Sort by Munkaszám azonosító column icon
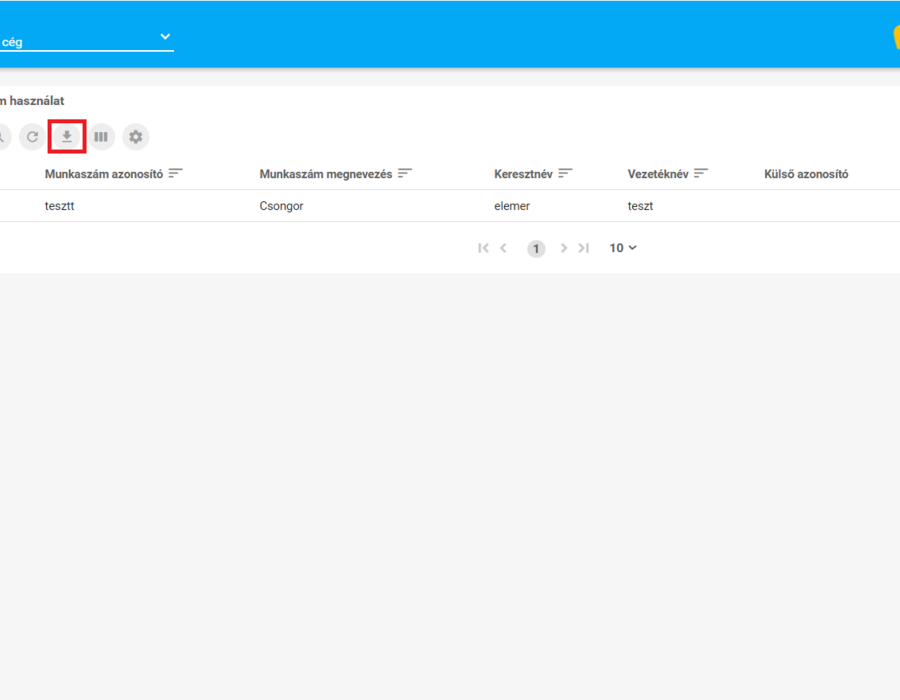 175,173
